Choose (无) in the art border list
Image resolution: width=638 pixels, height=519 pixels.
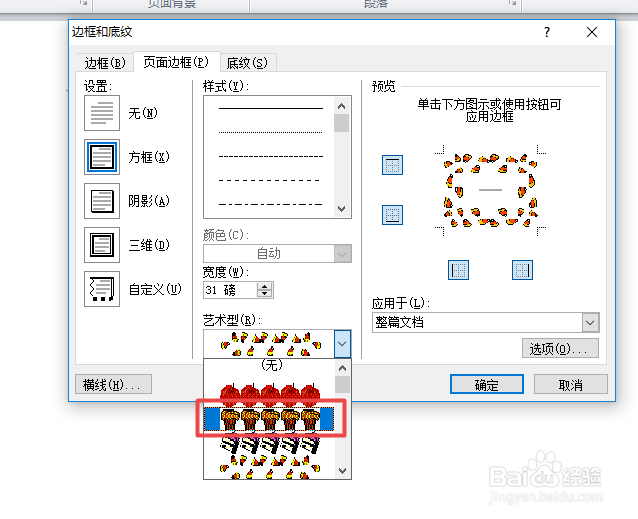point(269,365)
